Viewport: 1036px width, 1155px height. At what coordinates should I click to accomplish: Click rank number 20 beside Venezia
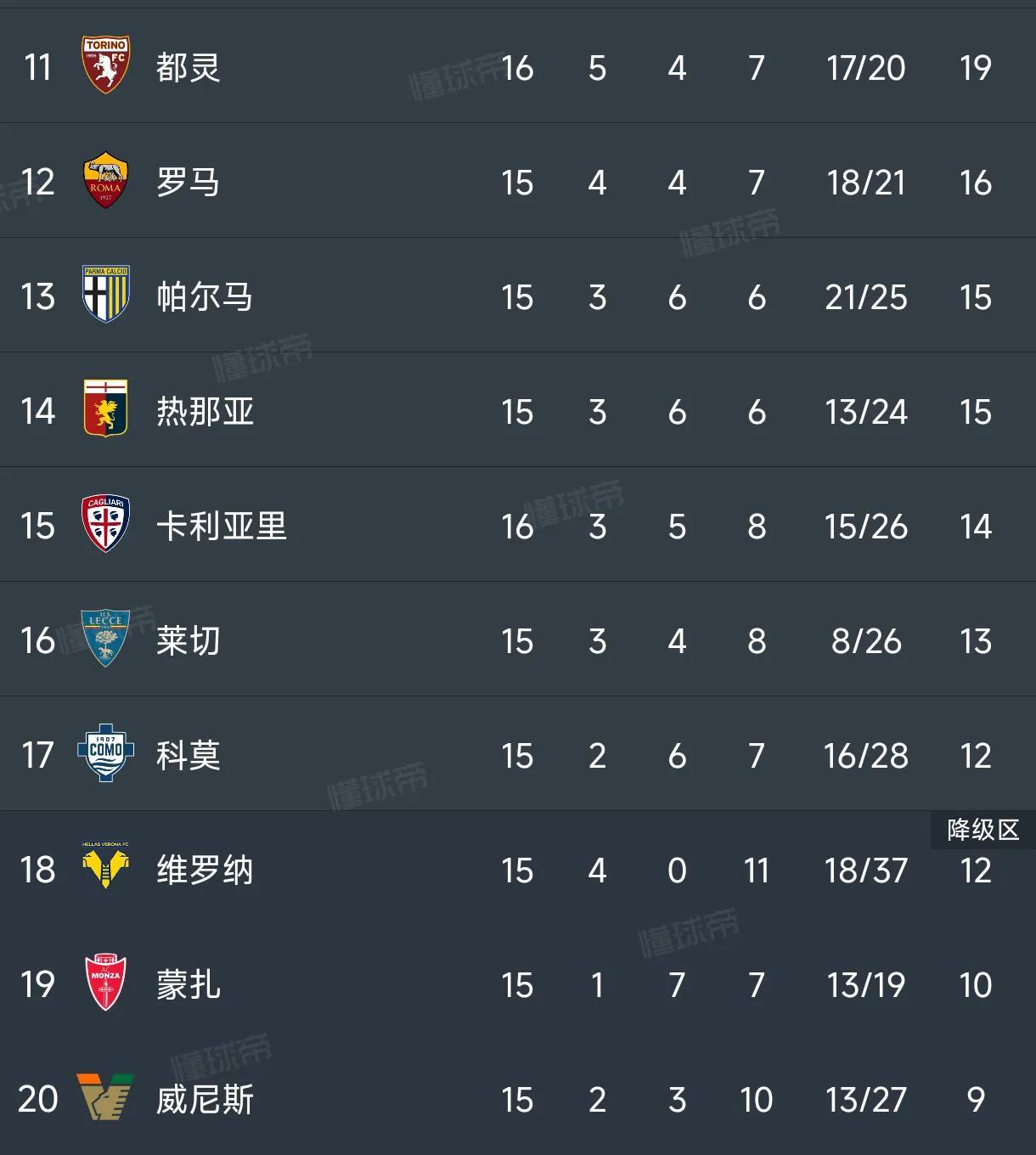[x=37, y=1099]
